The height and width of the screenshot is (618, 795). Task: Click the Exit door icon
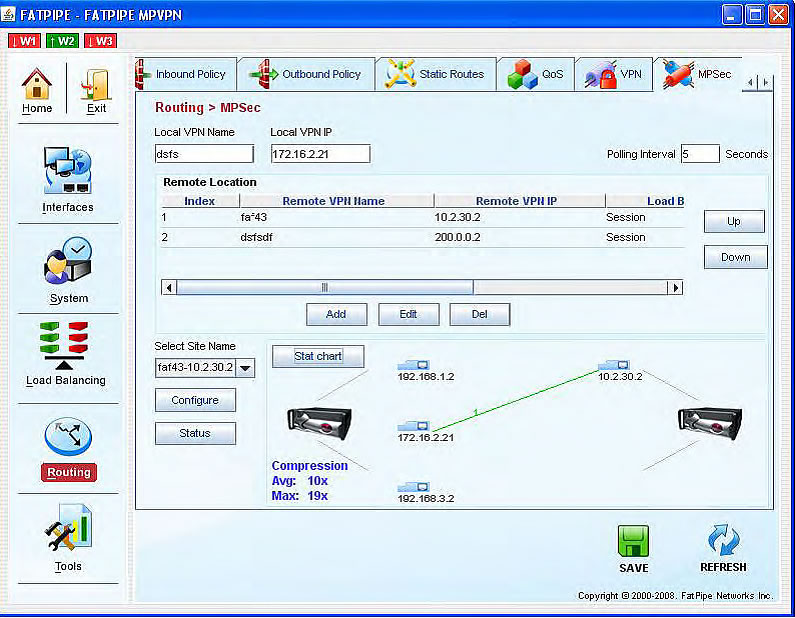95,84
